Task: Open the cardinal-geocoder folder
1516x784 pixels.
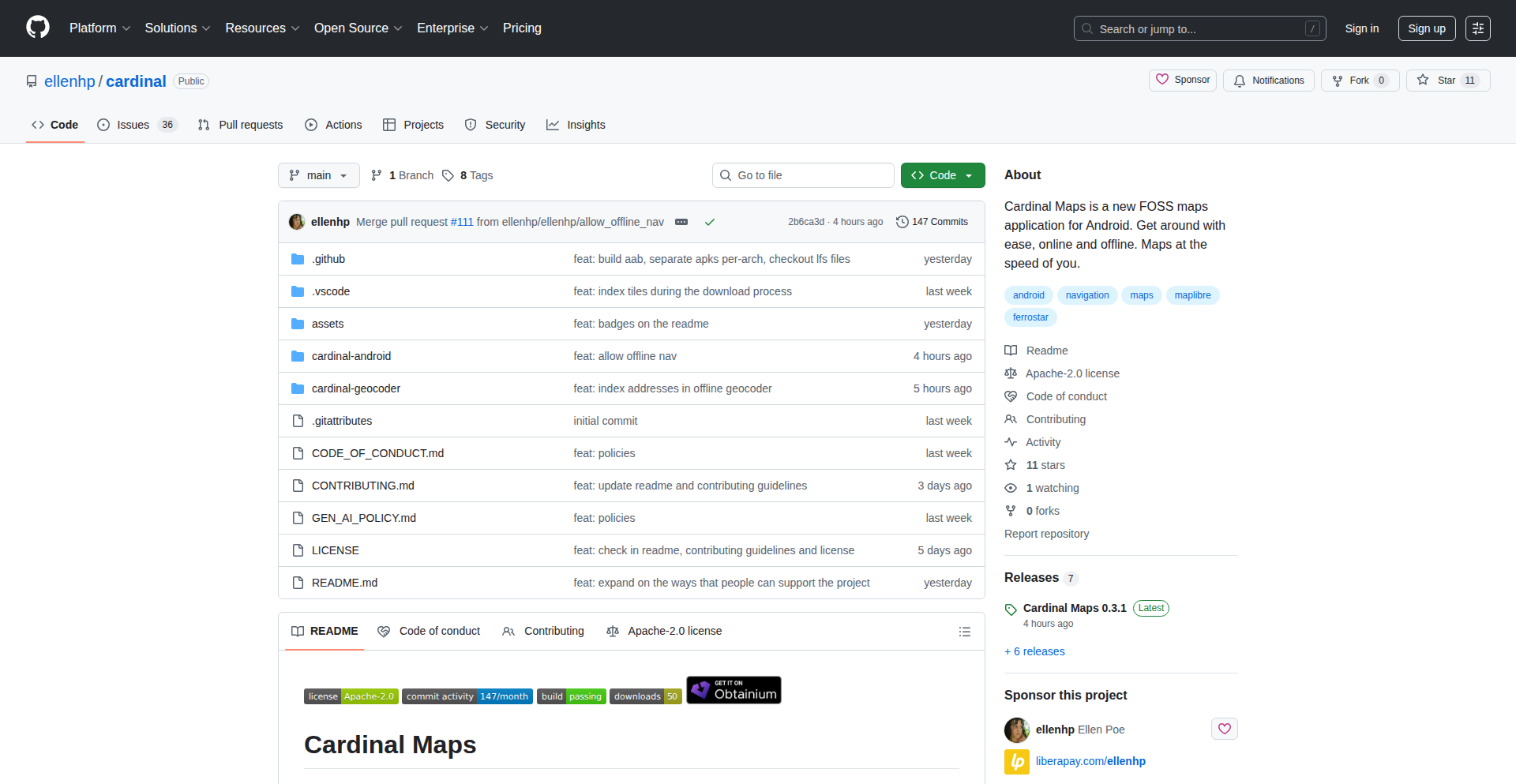Action: [356, 388]
